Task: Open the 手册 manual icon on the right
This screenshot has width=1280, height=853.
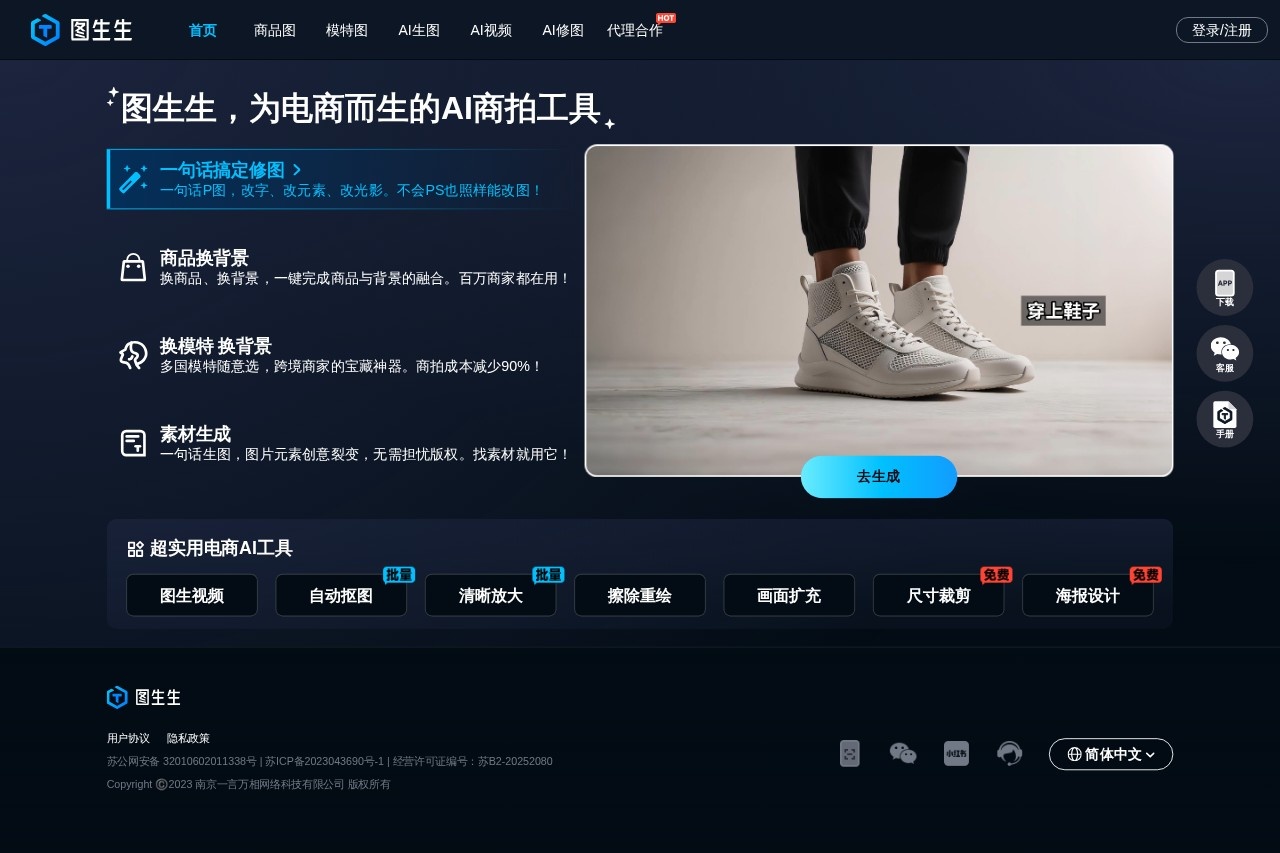Action: point(1224,419)
